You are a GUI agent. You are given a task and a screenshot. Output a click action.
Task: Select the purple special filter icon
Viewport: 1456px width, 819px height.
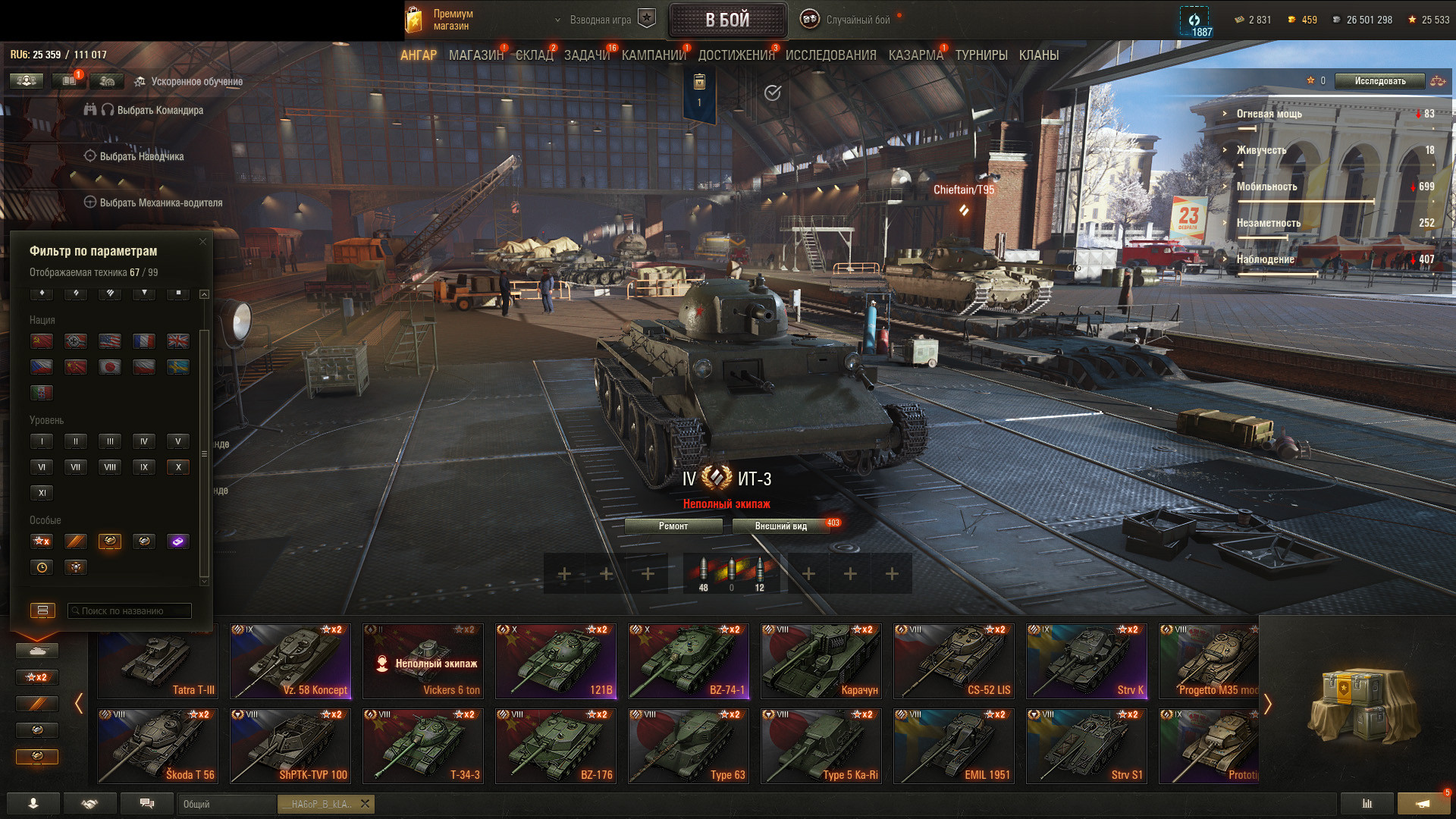point(178,541)
